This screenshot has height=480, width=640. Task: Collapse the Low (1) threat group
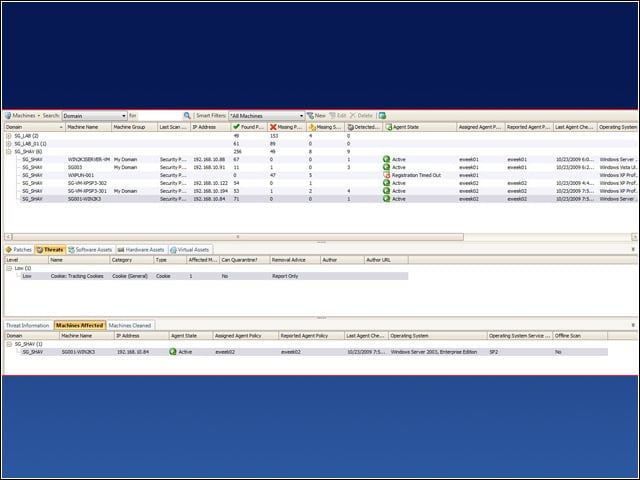point(9,269)
